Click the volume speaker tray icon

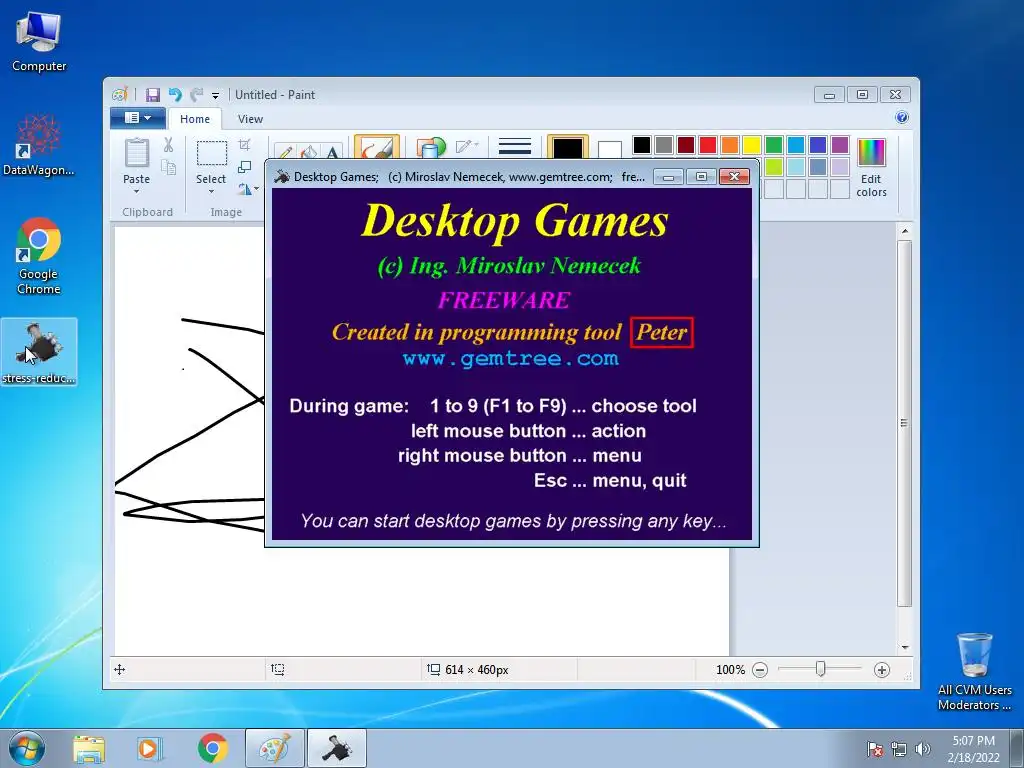[x=922, y=749]
